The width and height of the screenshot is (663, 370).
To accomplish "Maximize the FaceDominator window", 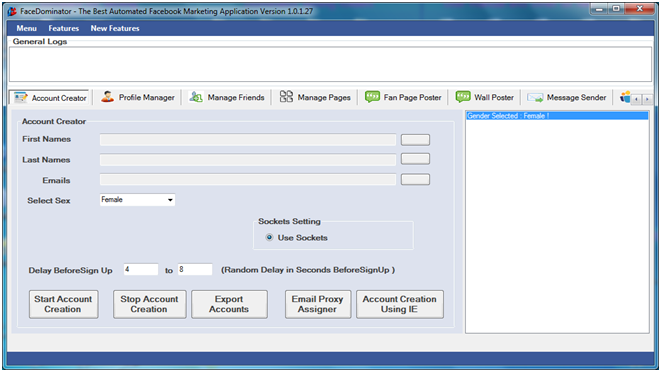I will (616, 8).
